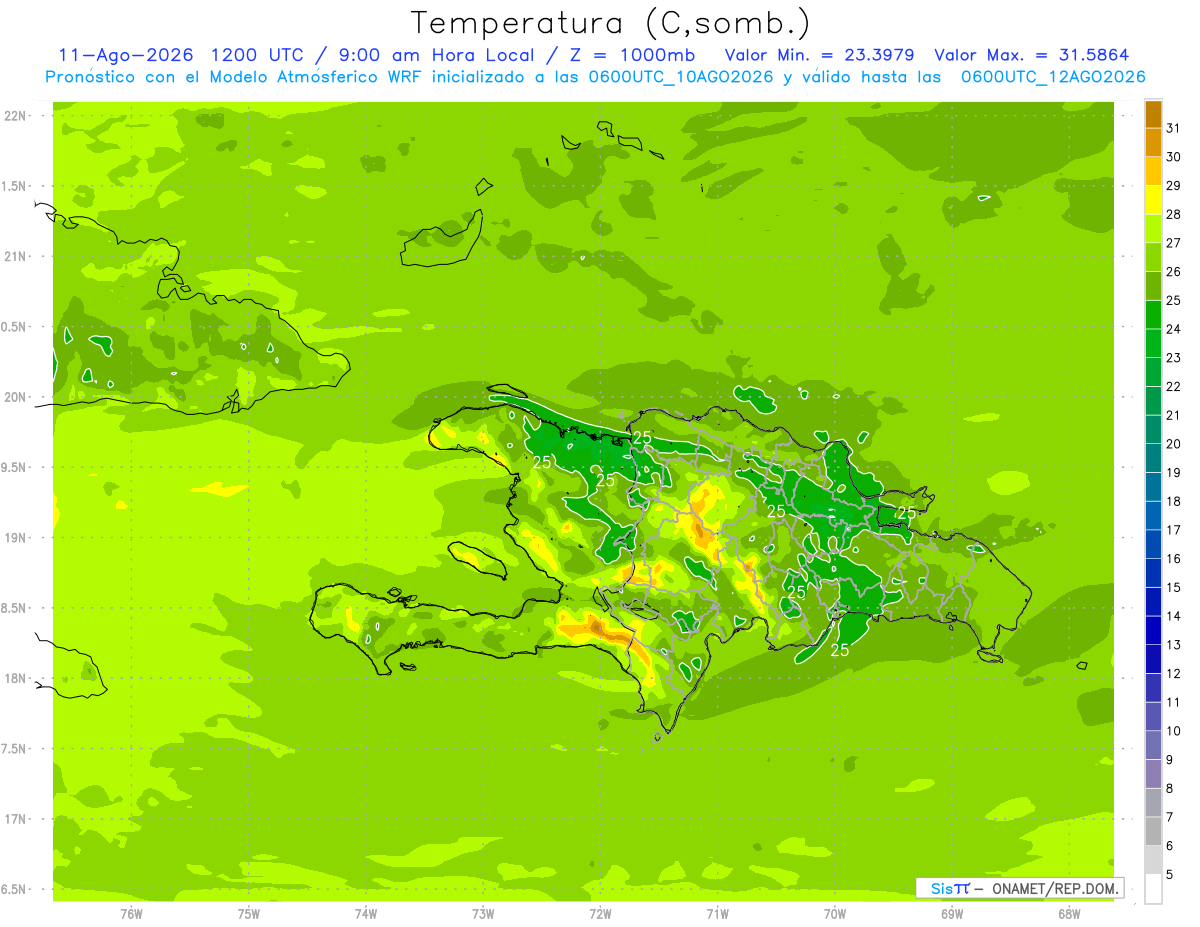Click the '17N' latitude label

coord(16,819)
